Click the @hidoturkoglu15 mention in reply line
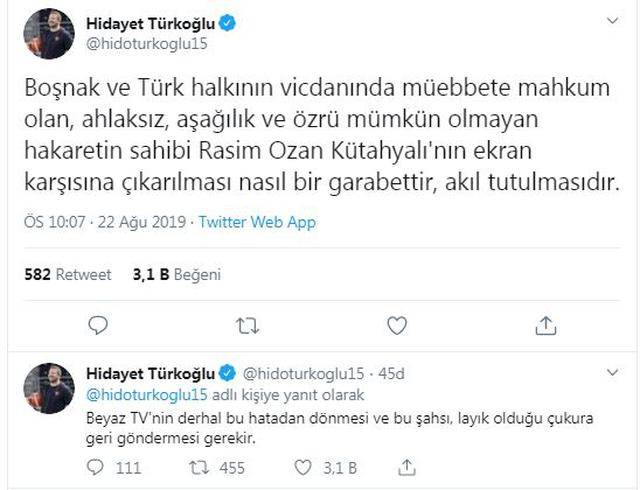The image size is (640, 490). pyautogui.click(x=147, y=395)
